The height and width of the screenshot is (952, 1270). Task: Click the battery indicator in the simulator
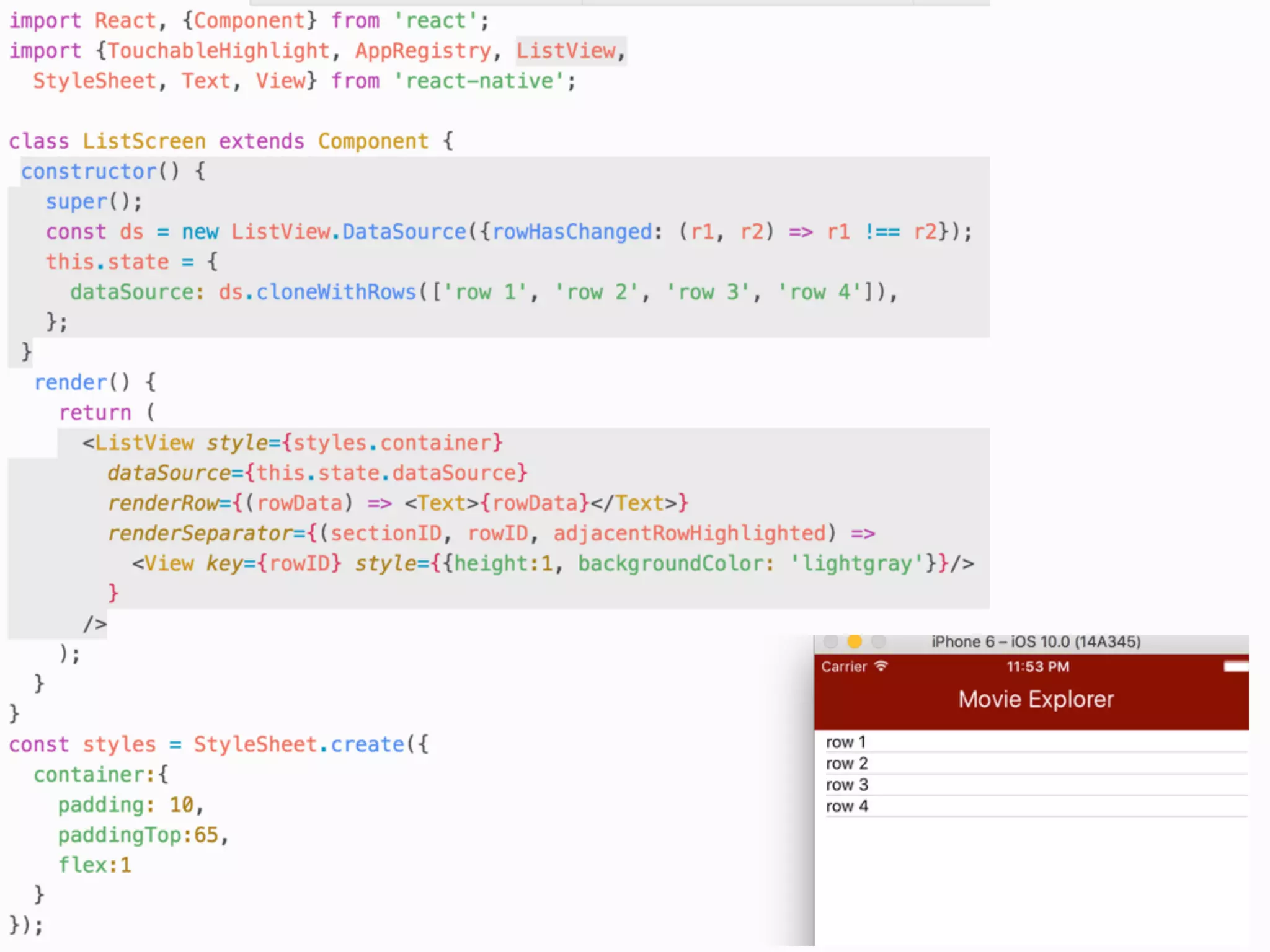[x=1236, y=667]
